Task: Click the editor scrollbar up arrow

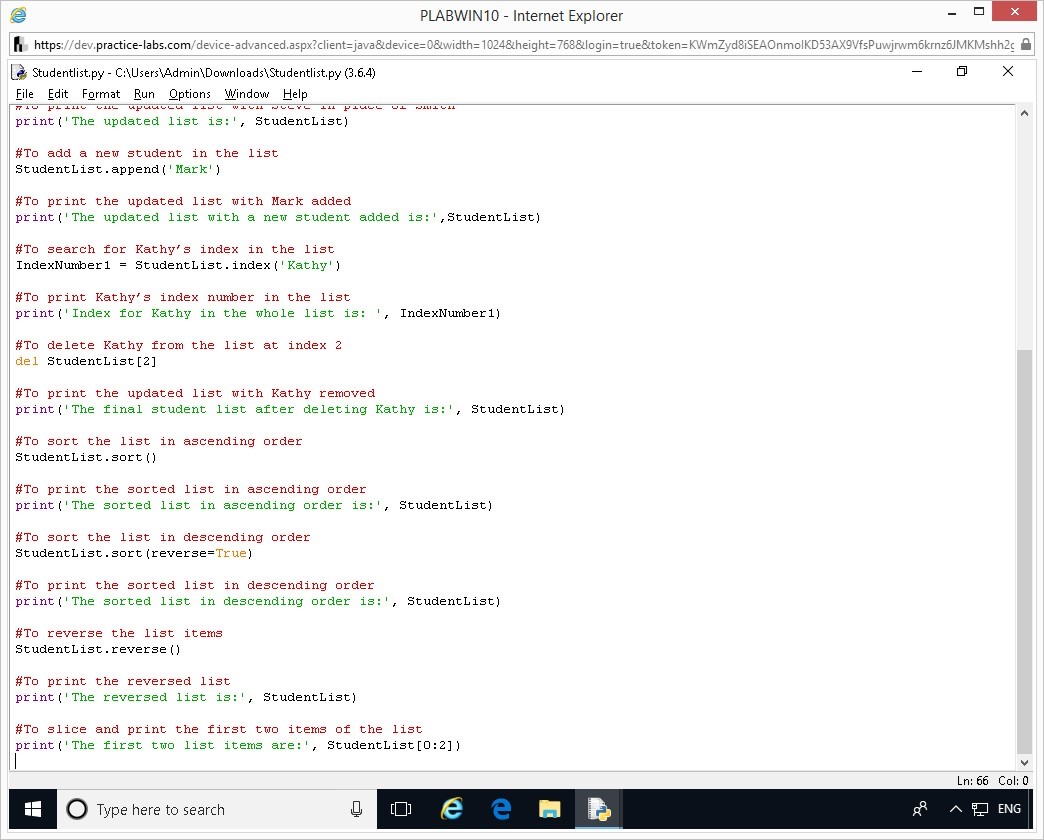Action: (1023, 113)
